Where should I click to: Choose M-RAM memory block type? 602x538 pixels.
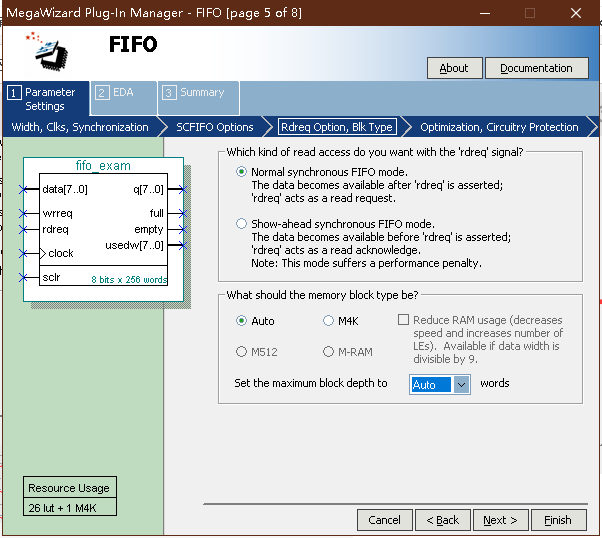[328, 352]
